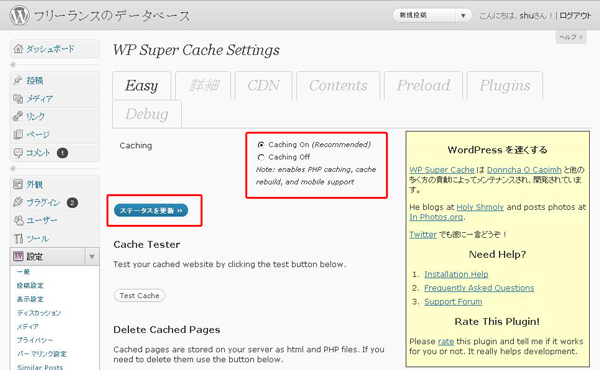
Task: Collapse the 設定 menu arrow
Action: pyautogui.click(x=92, y=257)
